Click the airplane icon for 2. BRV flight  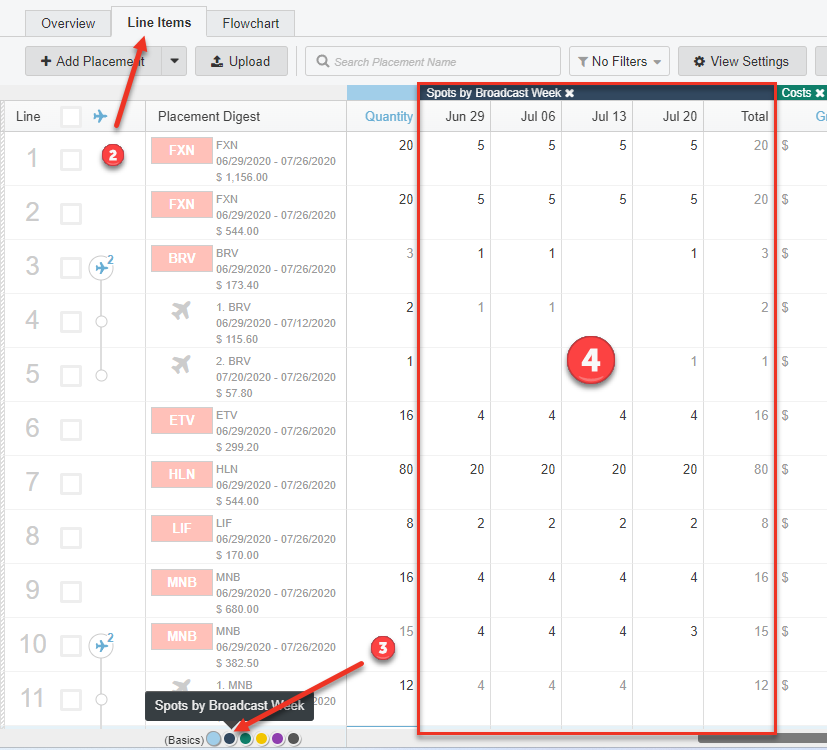(181, 365)
